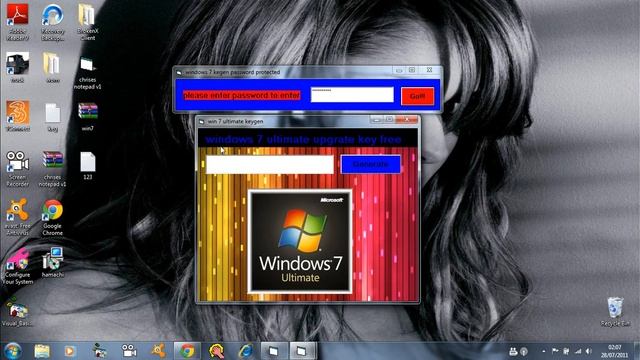
Task: Select the chrises notepad v1 folder icon
Action: coord(87,72)
